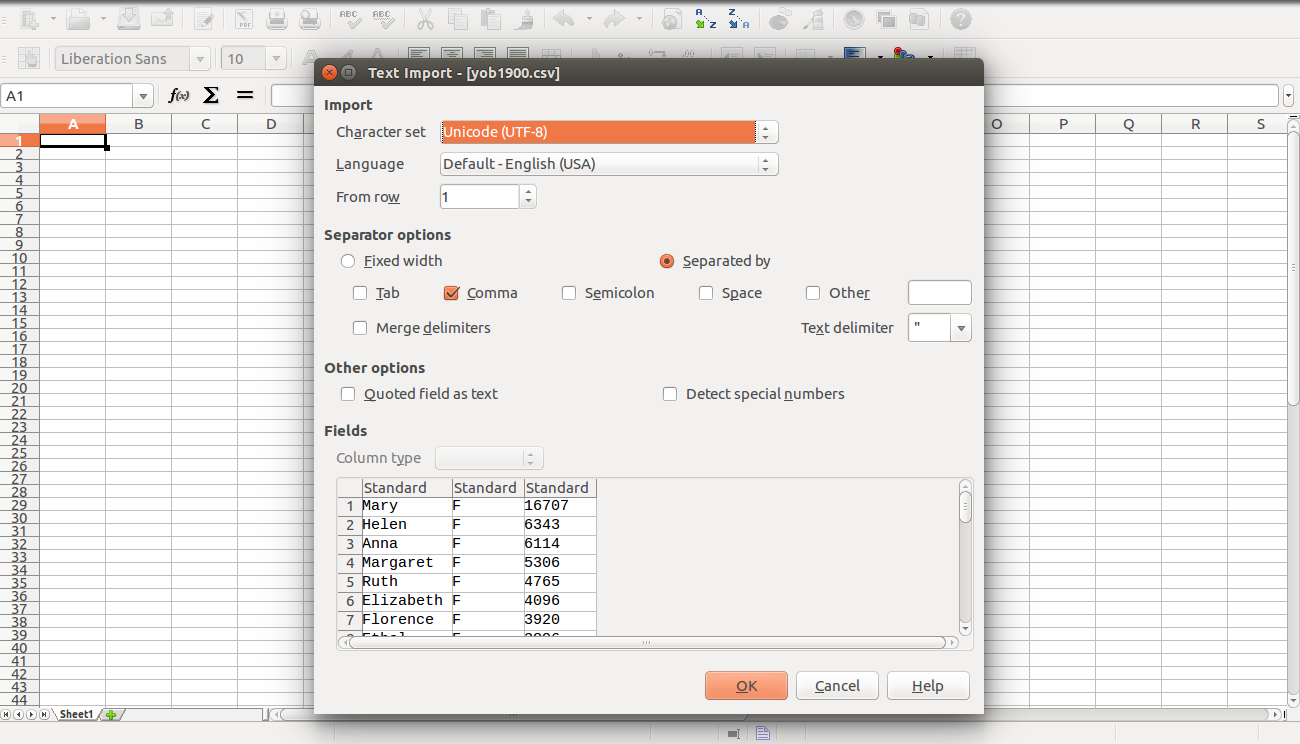Click the Sort Descending toolbar icon
The width and height of the screenshot is (1300, 744).
point(739,19)
